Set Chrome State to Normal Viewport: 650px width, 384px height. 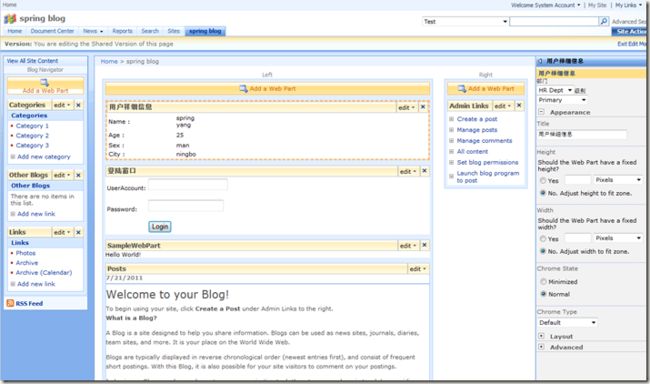[x=543, y=294]
